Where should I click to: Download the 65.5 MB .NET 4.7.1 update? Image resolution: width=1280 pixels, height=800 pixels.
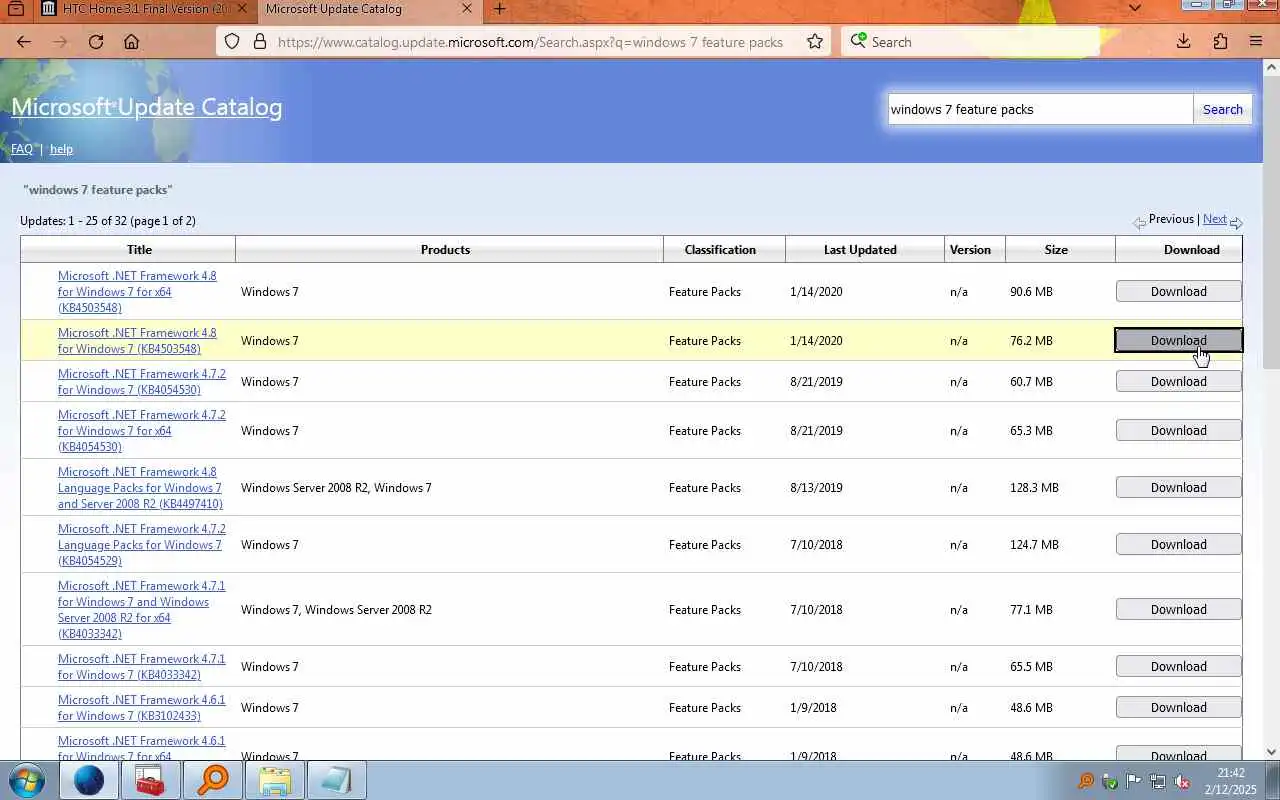click(1178, 666)
